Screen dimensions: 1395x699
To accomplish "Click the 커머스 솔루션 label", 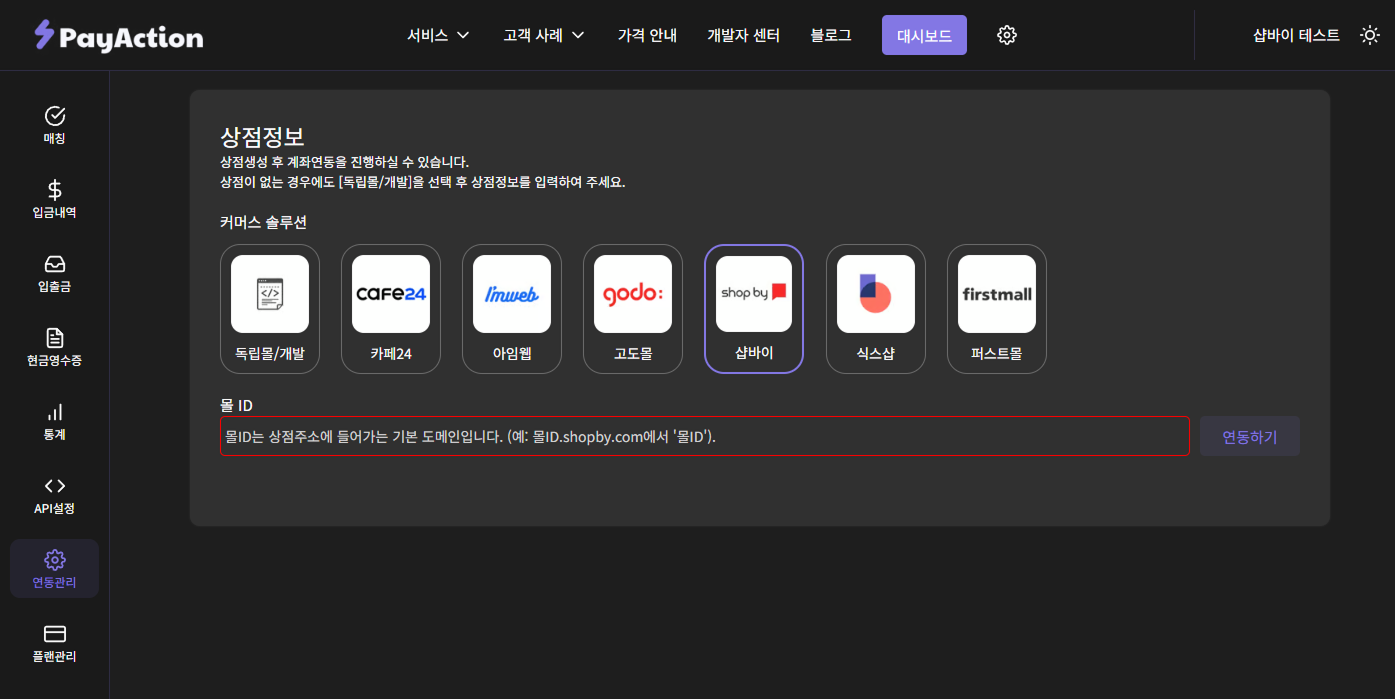I will (263, 222).
